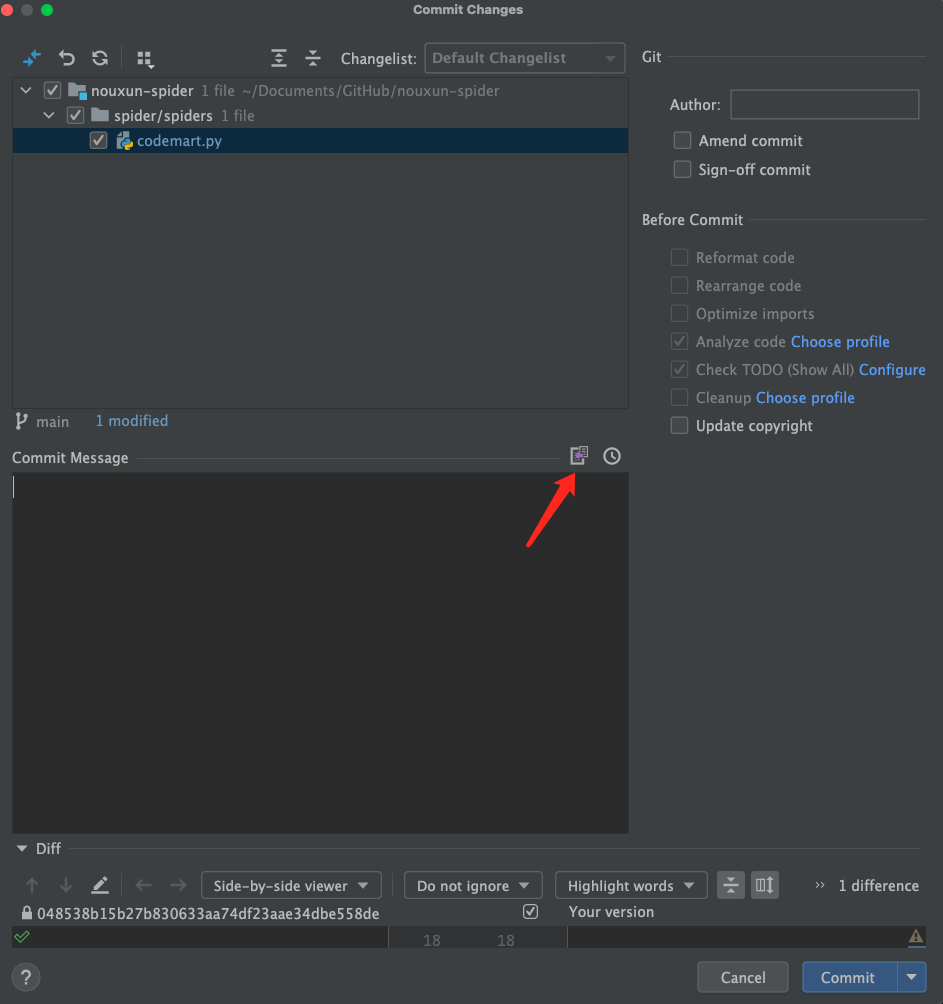Collapse the Diff section

point(22,848)
